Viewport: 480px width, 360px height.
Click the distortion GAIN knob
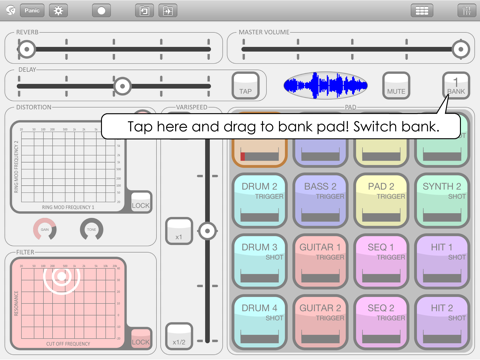(x=45, y=229)
